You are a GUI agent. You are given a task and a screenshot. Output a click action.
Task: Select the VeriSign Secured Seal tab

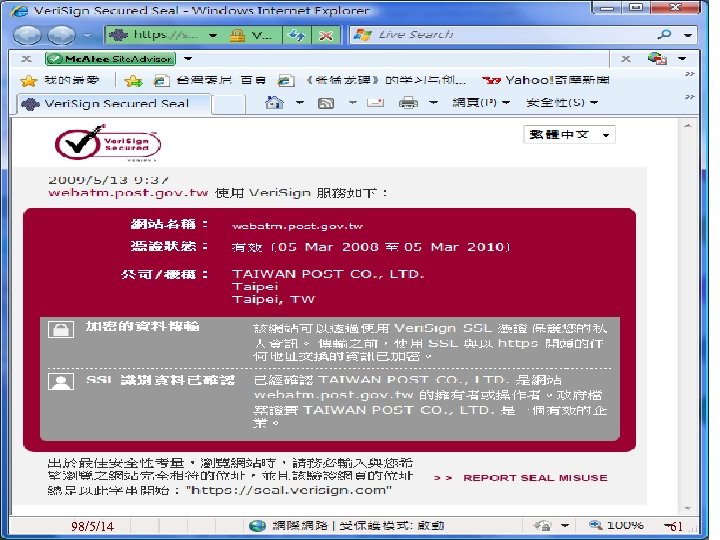[x=115, y=104]
